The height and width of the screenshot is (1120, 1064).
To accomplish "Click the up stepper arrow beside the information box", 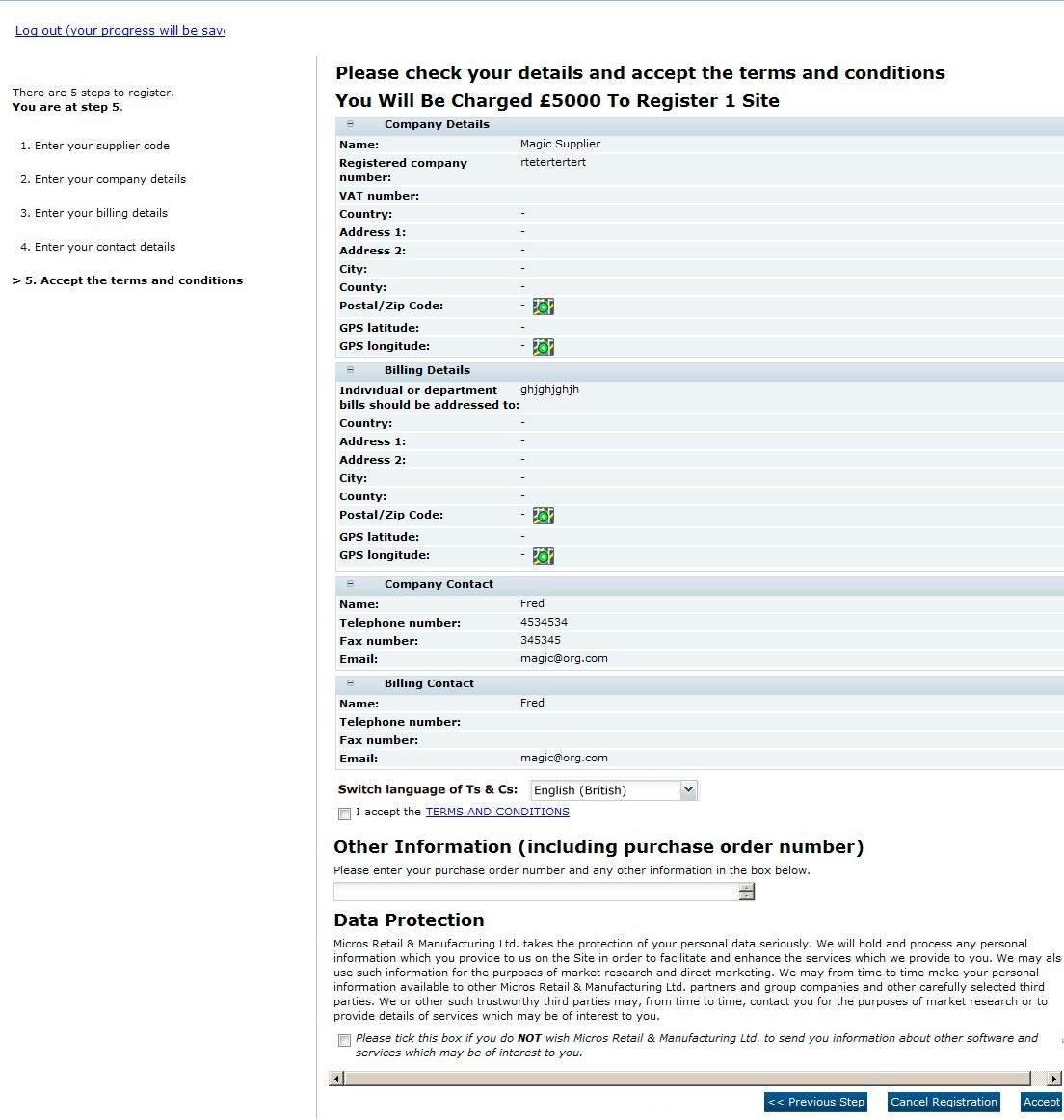I will tap(746, 887).
